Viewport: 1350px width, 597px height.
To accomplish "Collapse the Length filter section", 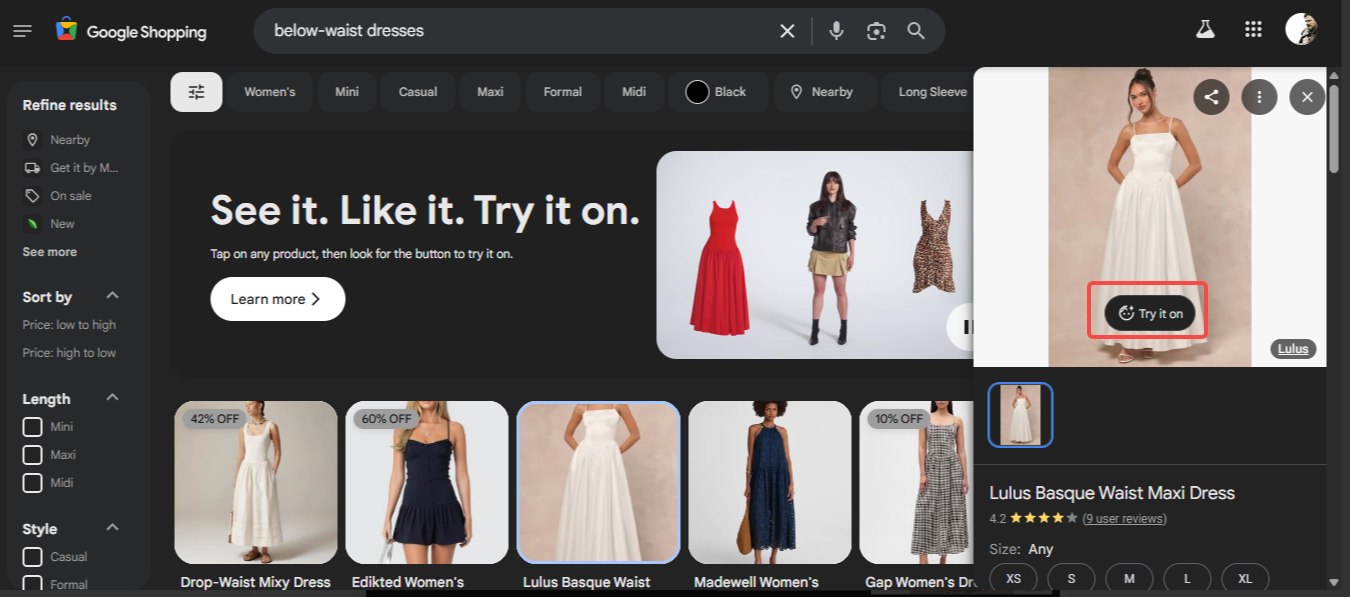I will tap(111, 397).
